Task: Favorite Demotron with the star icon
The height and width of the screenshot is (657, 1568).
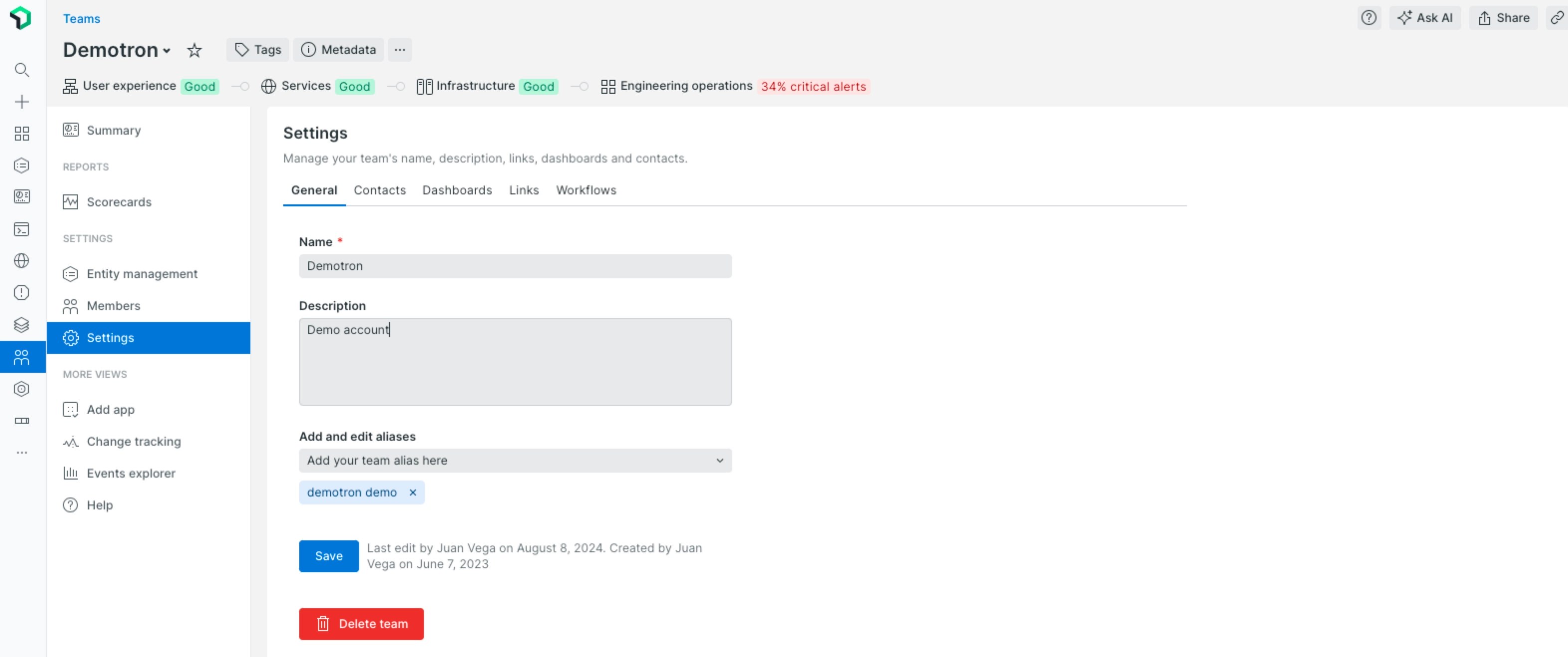Action: pos(194,50)
